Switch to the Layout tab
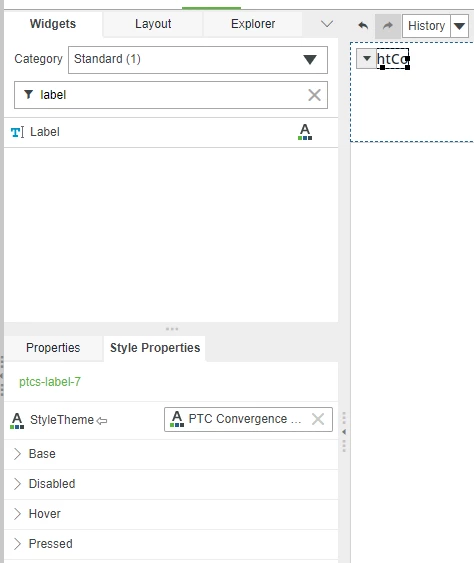The height and width of the screenshot is (563, 474). [153, 24]
